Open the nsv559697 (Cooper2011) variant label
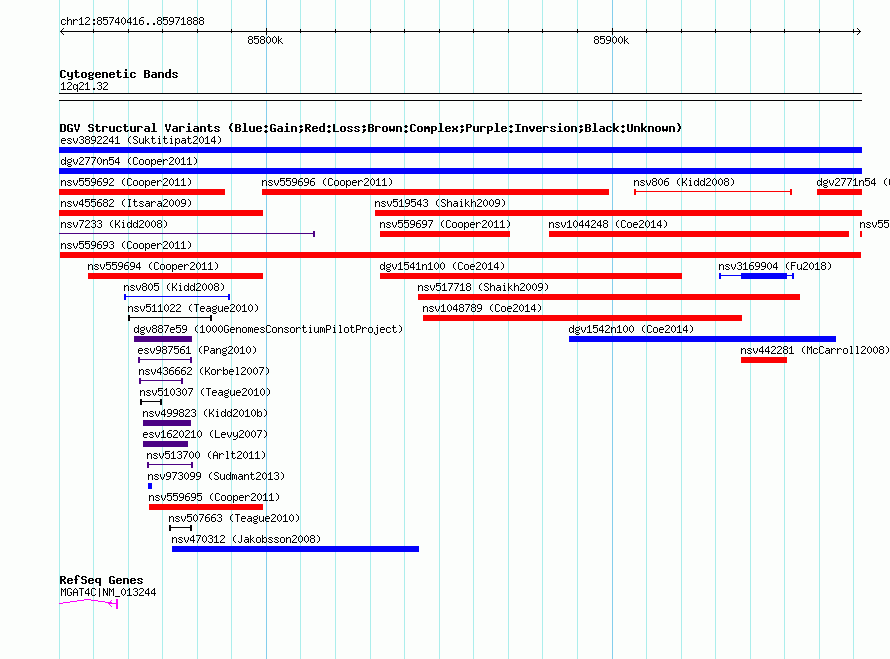Viewport: 890px width, 659px height. click(x=445, y=224)
